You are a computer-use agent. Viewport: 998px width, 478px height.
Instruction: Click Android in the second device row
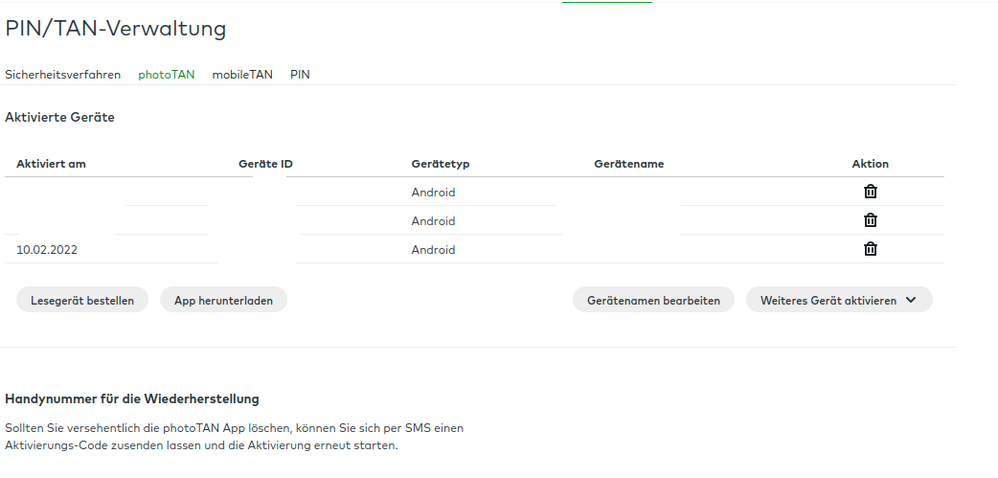(x=433, y=222)
